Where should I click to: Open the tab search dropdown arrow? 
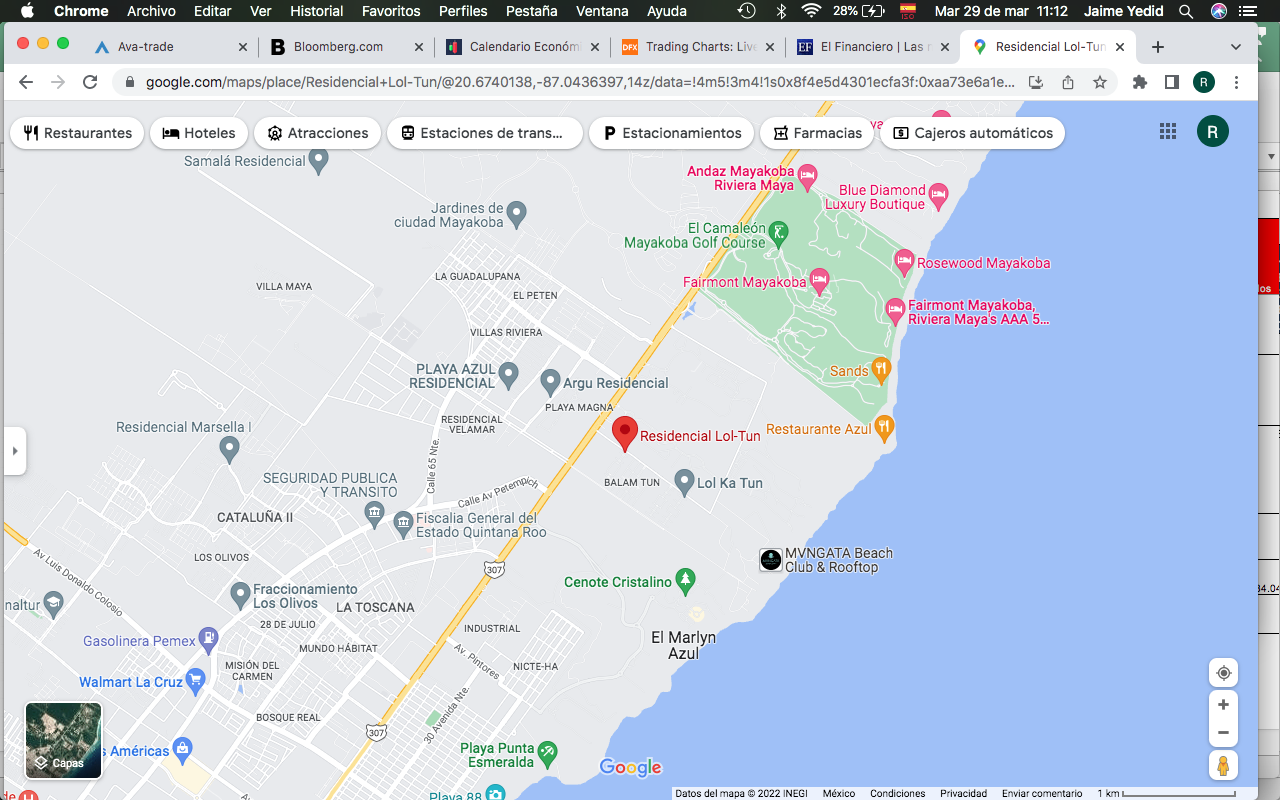coord(1236,47)
